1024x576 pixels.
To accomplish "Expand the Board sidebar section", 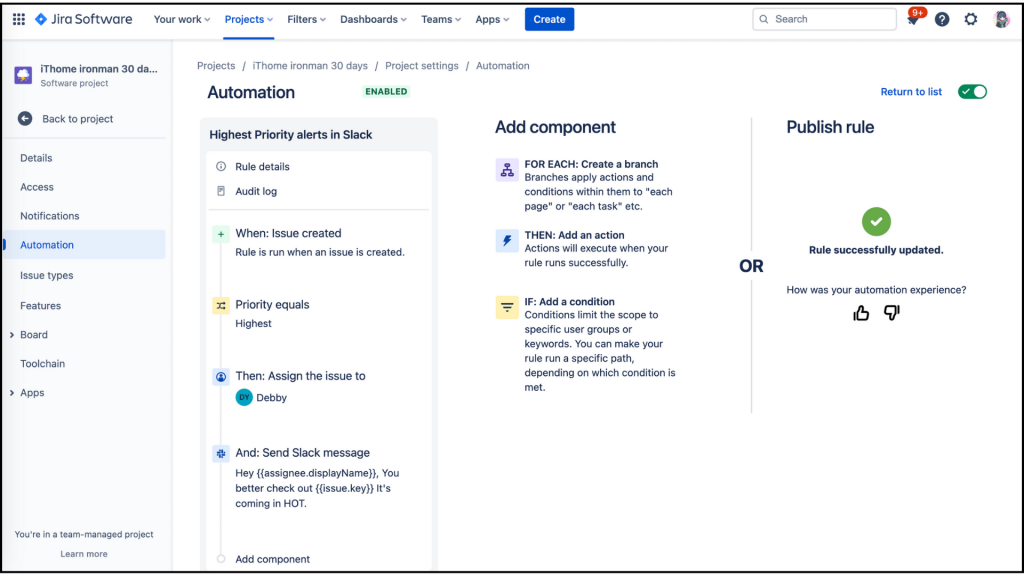I will pyautogui.click(x=12, y=335).
